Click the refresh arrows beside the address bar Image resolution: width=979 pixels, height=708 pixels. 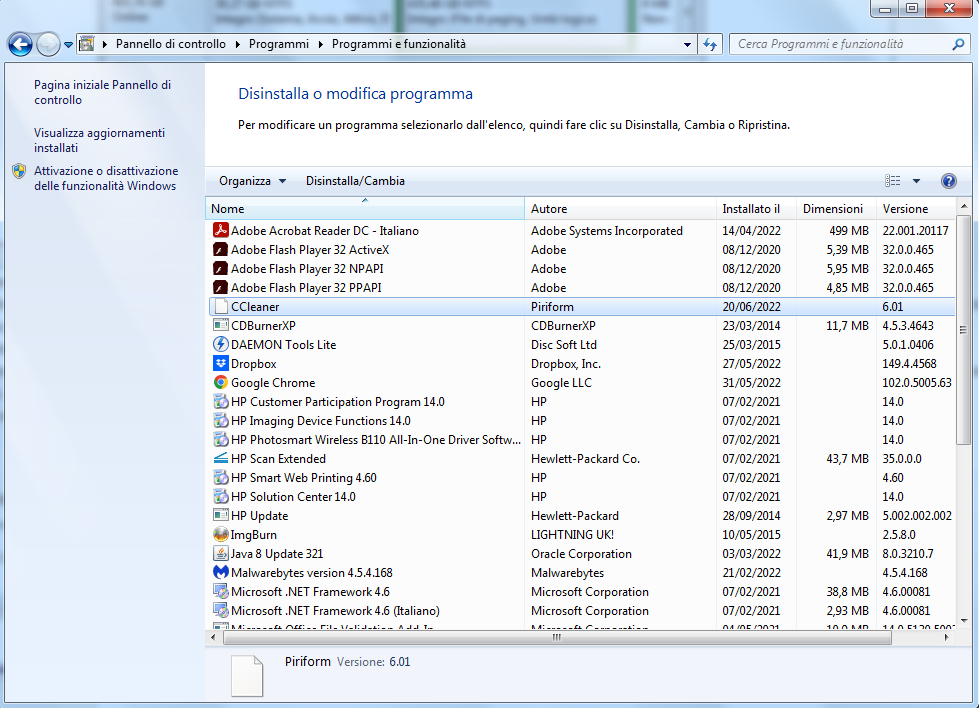click(x=710, y=44)
